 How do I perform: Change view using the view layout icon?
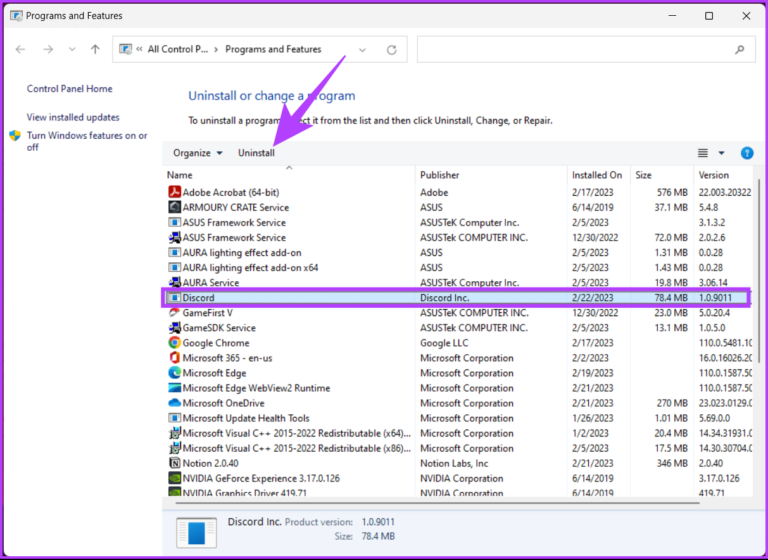pyautogui.click(x=703, y=153)
